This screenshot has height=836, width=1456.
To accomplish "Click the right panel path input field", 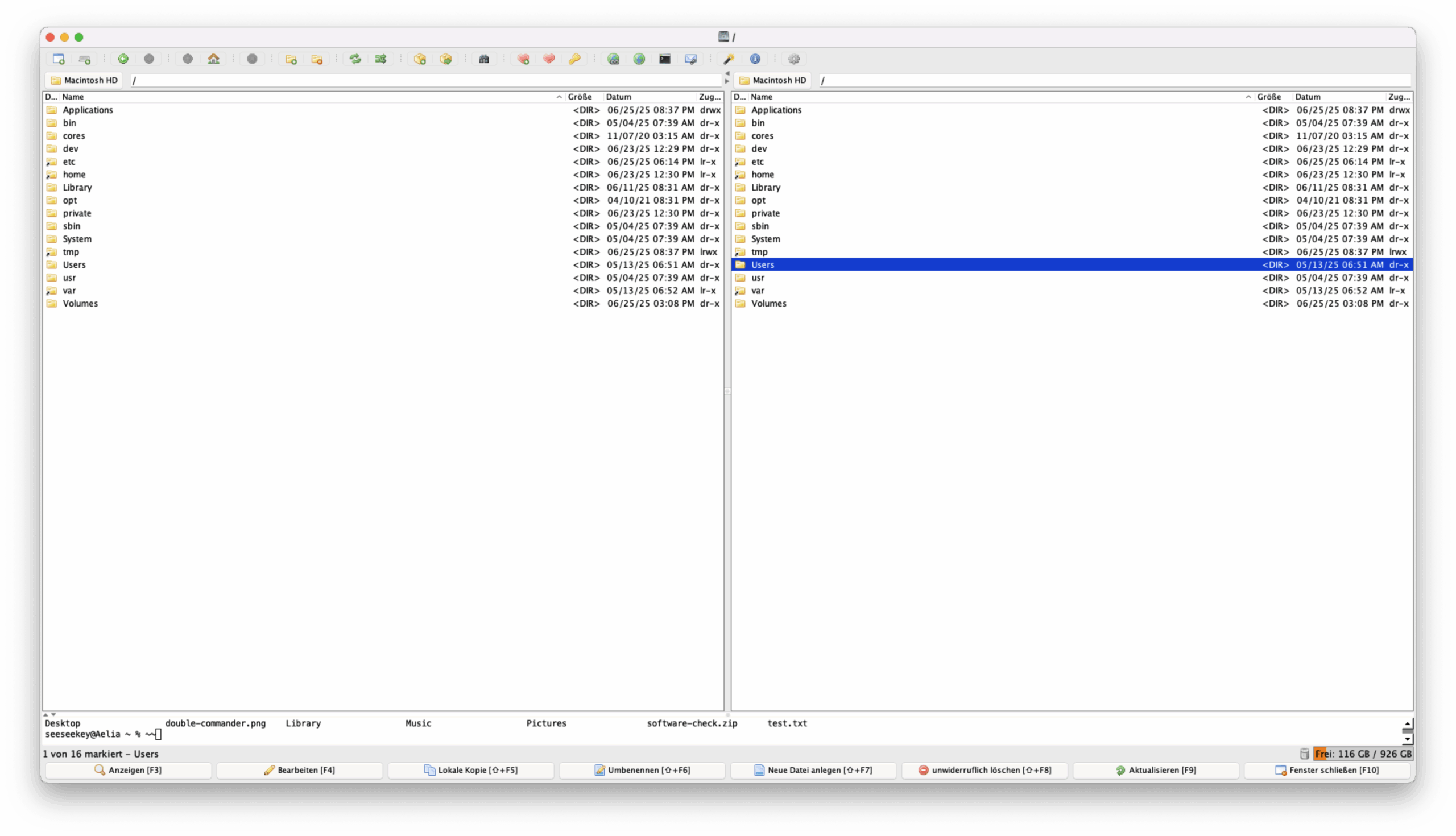I will [x=1114, y=80].
